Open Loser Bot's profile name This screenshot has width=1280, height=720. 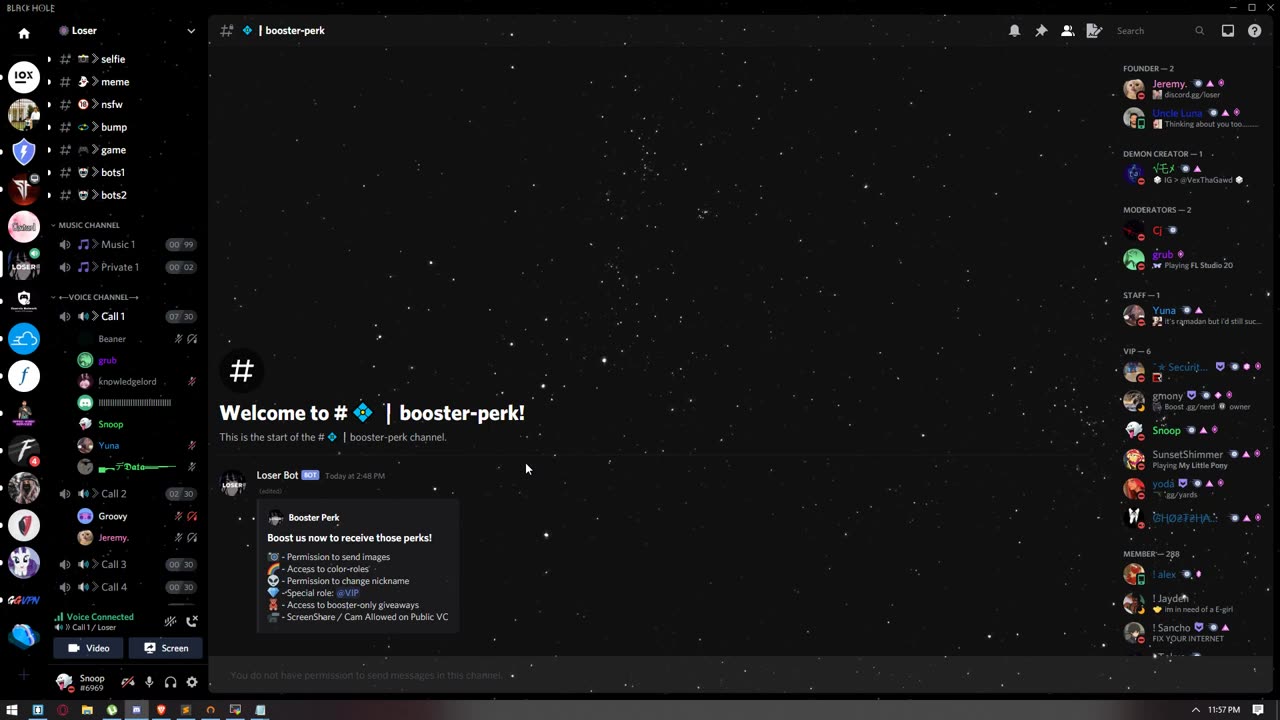tap(277, 475)
